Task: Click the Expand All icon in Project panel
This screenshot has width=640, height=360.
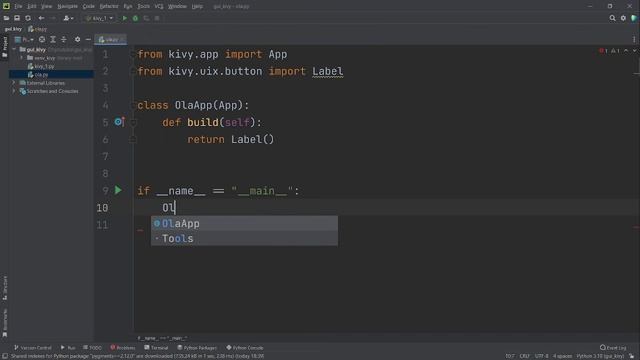Action: [53, 39]
